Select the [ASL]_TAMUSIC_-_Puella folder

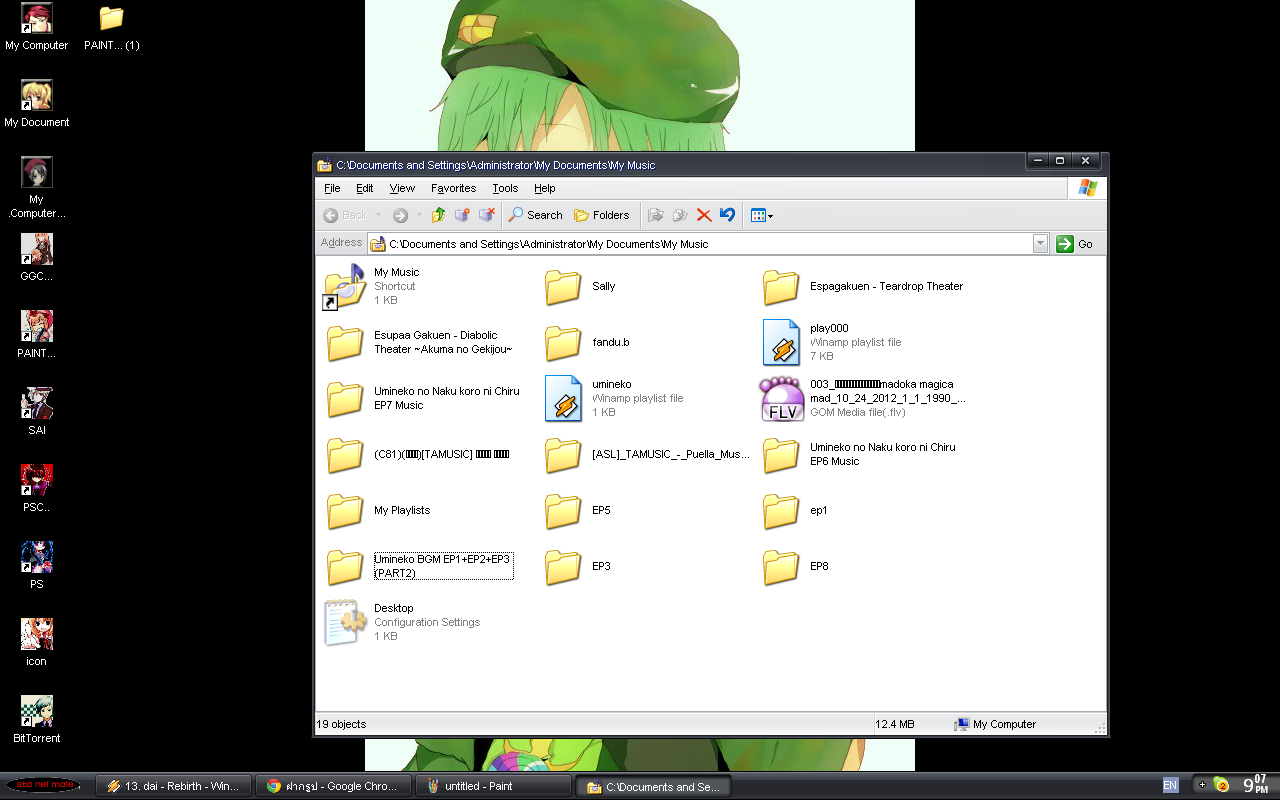563,455
